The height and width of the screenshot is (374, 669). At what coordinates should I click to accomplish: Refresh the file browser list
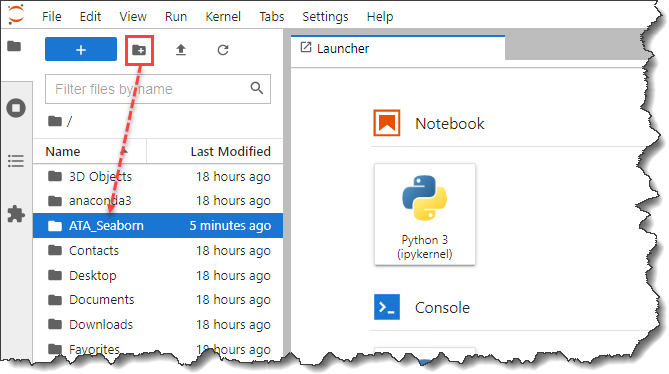[223, 50]
